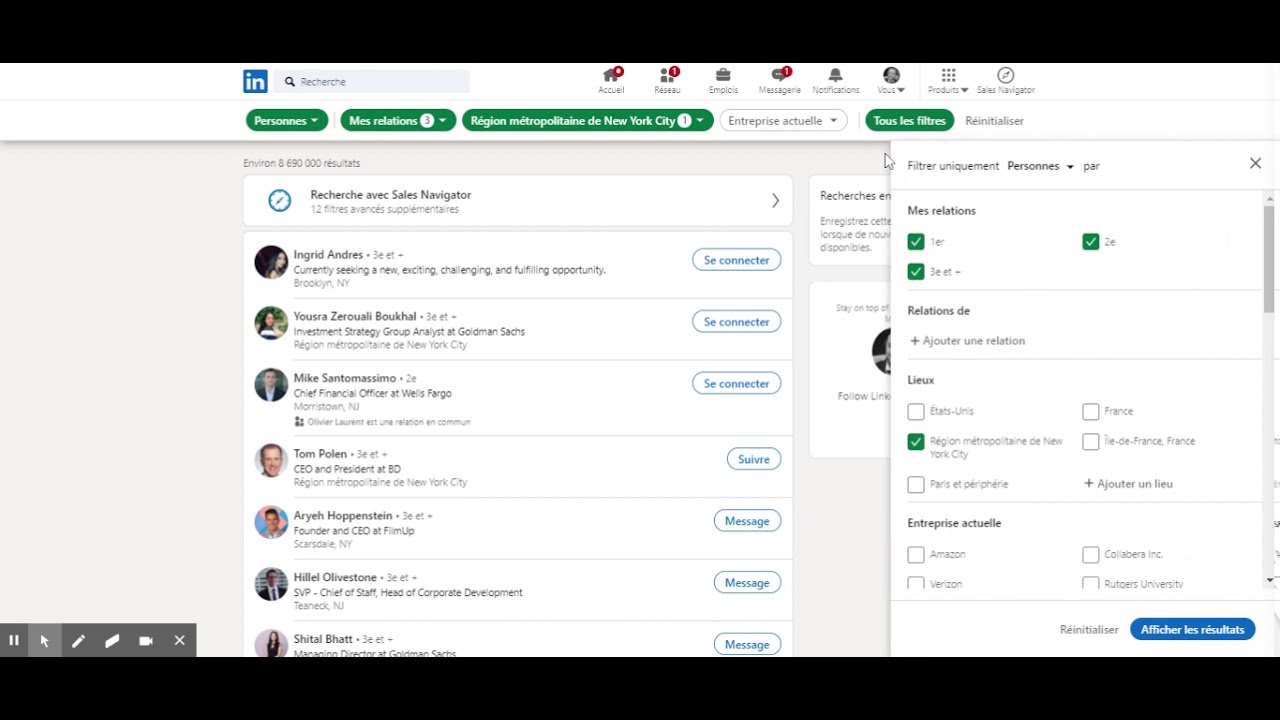Uncheck the 3e et + checkbox
Image resolution: width=1280 pixels, height=720 pixels.
(x=916, y=272)
